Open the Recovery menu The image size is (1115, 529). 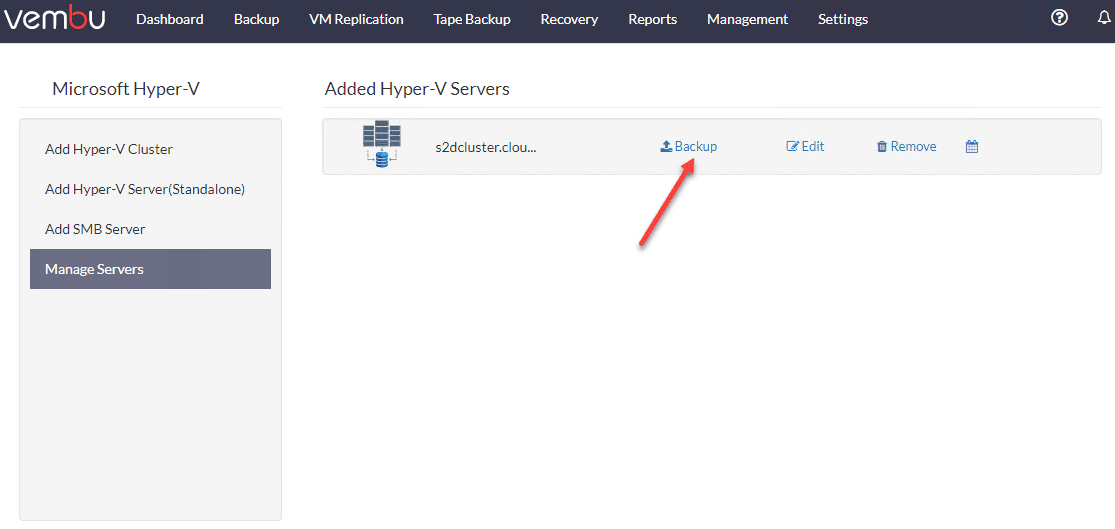pos(569,19)
